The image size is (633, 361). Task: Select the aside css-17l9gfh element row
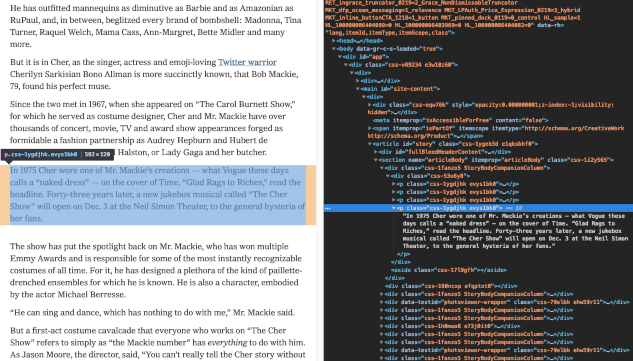tap(449, 270)
